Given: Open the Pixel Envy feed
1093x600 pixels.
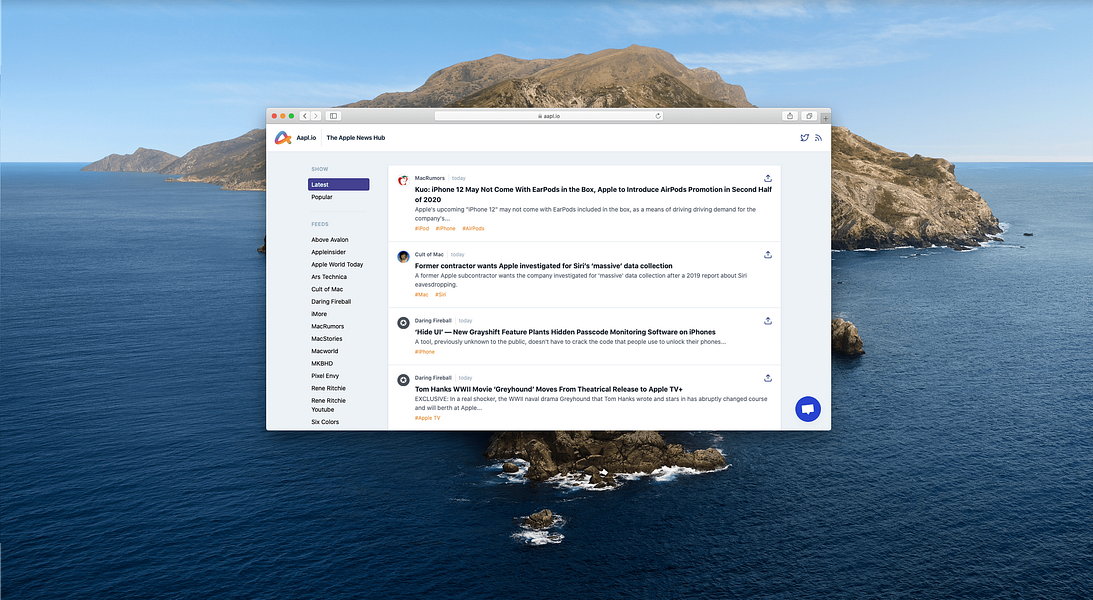Looking at the screenshot, I should (325, 376).
